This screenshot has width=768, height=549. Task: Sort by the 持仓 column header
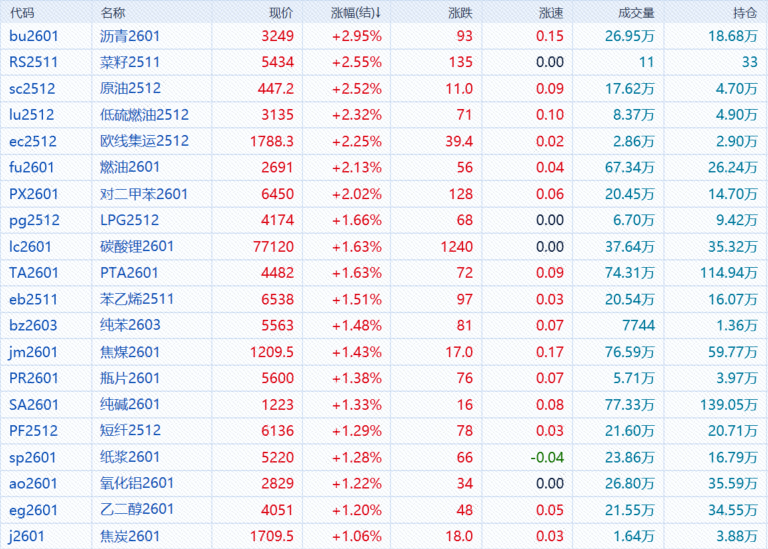745,13
